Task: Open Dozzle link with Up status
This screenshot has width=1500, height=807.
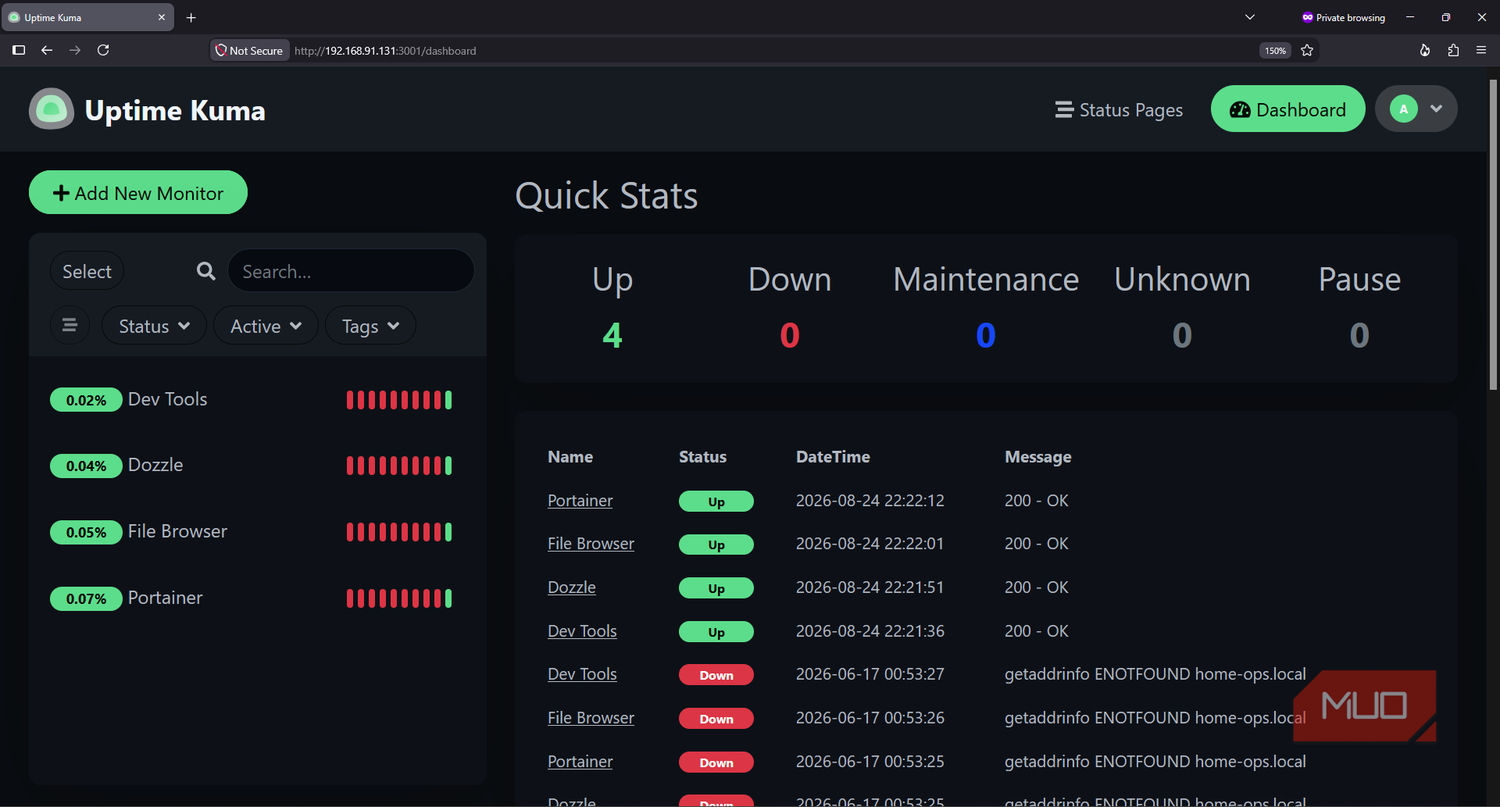Action: pos(572,588)
